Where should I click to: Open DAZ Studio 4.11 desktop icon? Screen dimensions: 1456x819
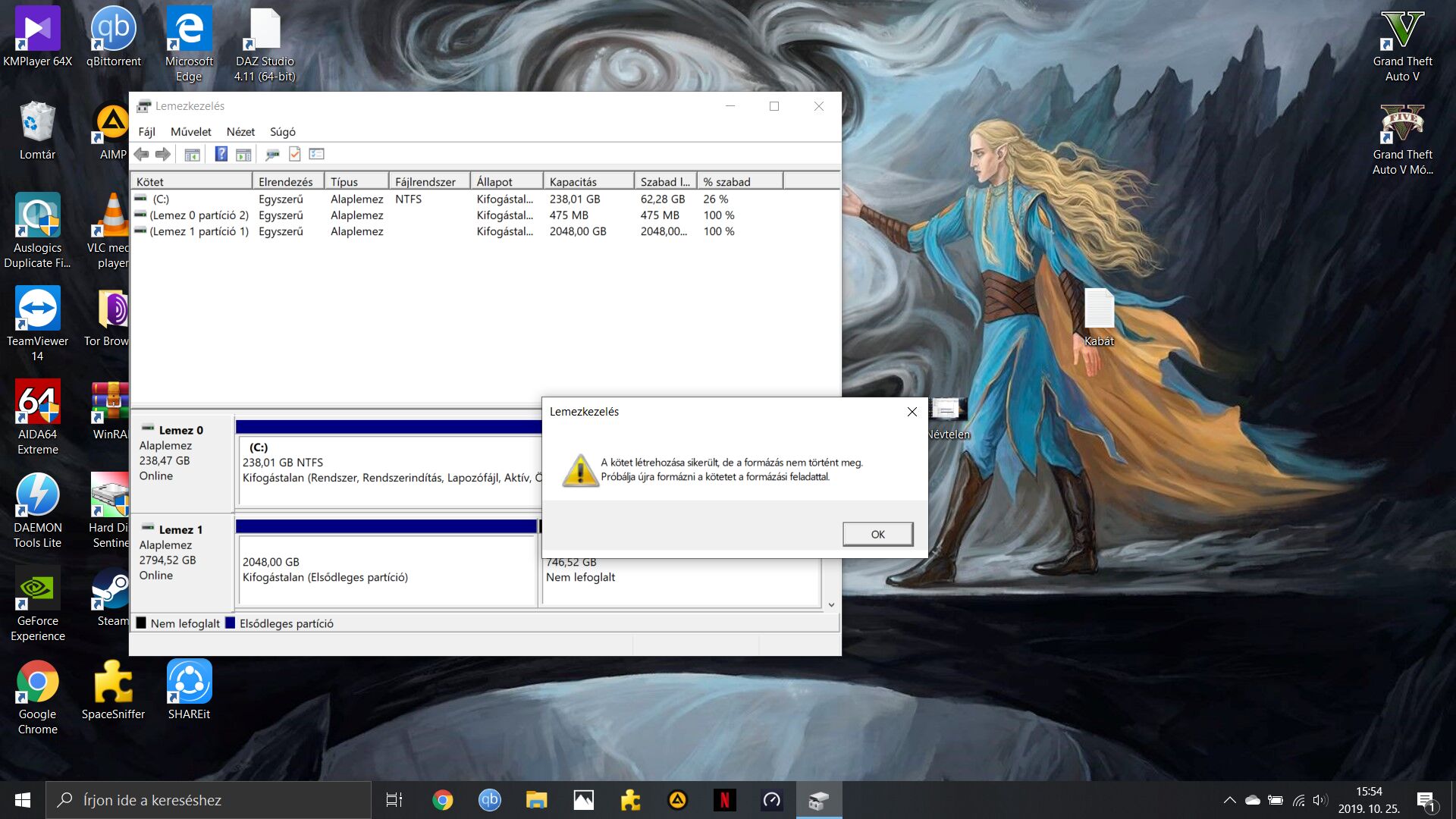265,44
